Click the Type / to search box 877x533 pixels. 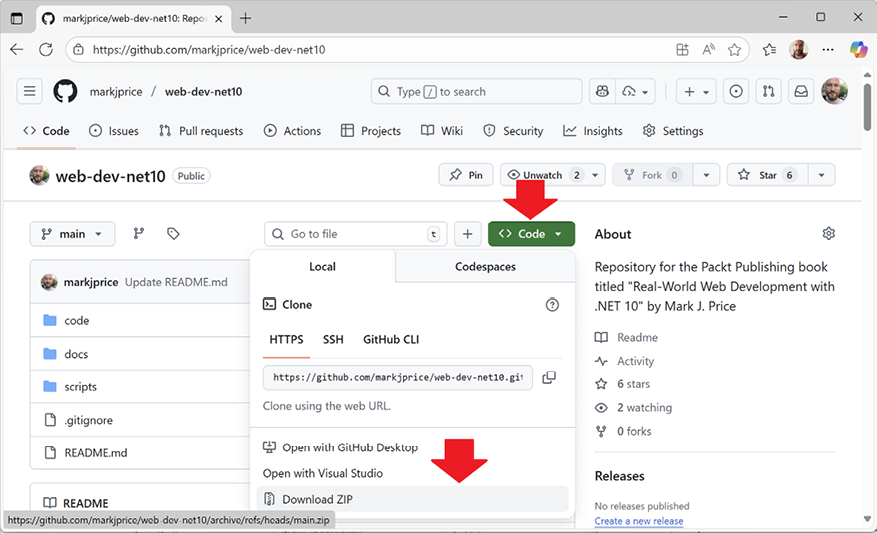point(477,91)
